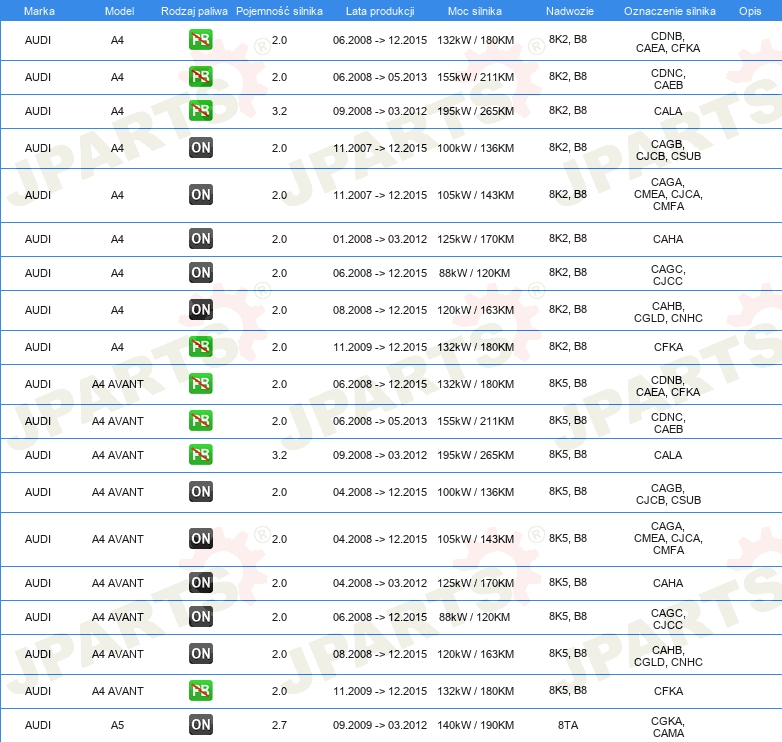Click the PB icon for A4 8K2 155kW / 211KM
Screen dimensions: 782x742
pos(201,77)
